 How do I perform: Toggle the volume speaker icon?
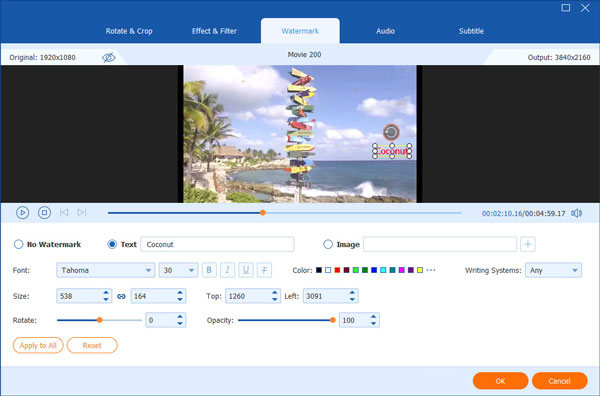tap(576, 213)
